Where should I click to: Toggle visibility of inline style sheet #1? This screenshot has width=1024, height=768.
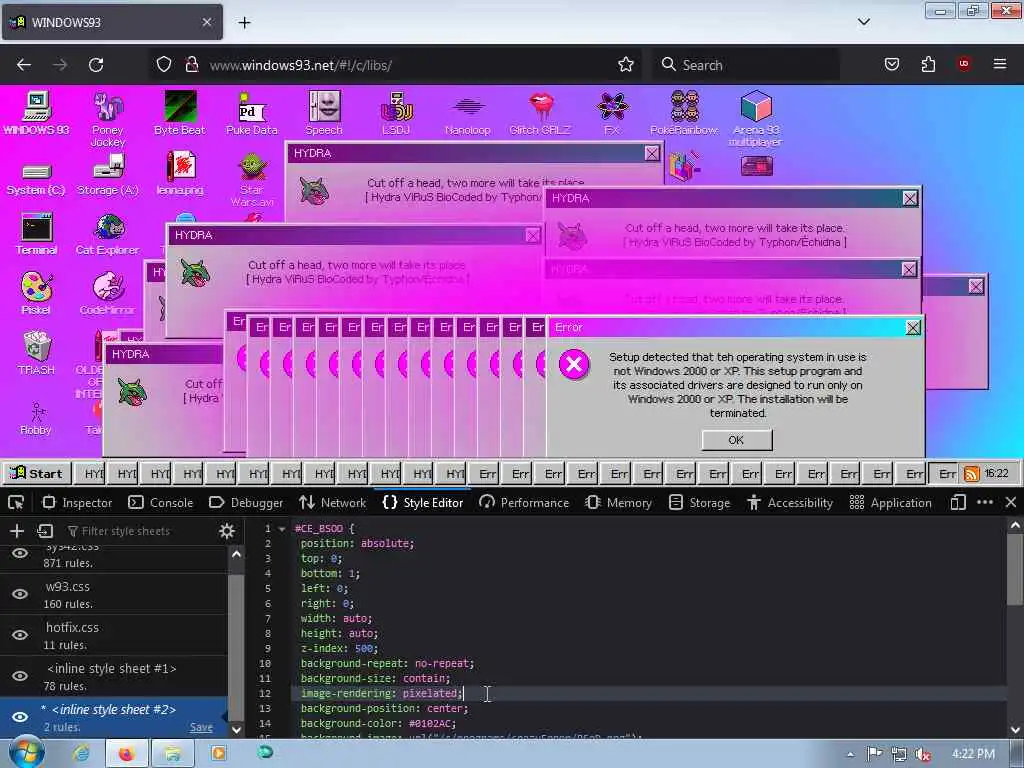coord(20,676)
